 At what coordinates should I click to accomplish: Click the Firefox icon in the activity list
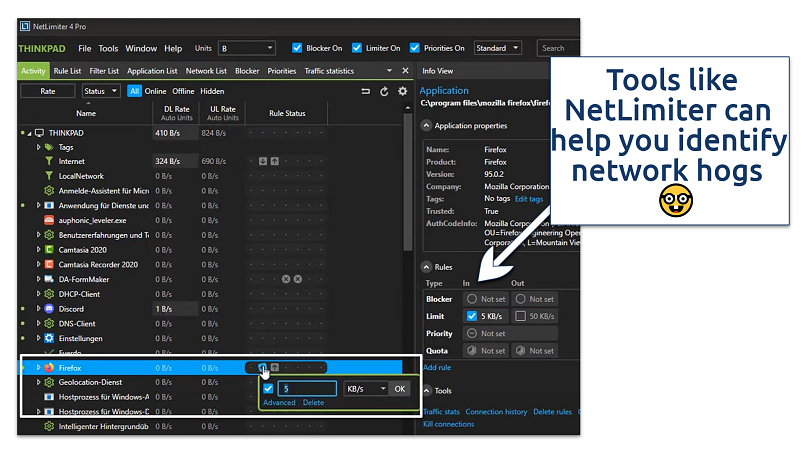coord(49,368)
